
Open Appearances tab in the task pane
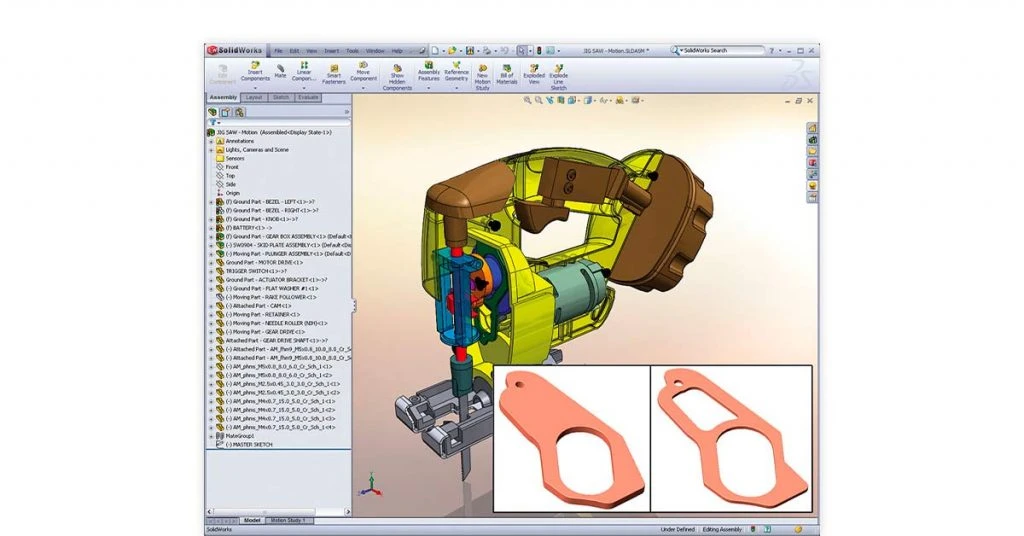pos(813,162)
